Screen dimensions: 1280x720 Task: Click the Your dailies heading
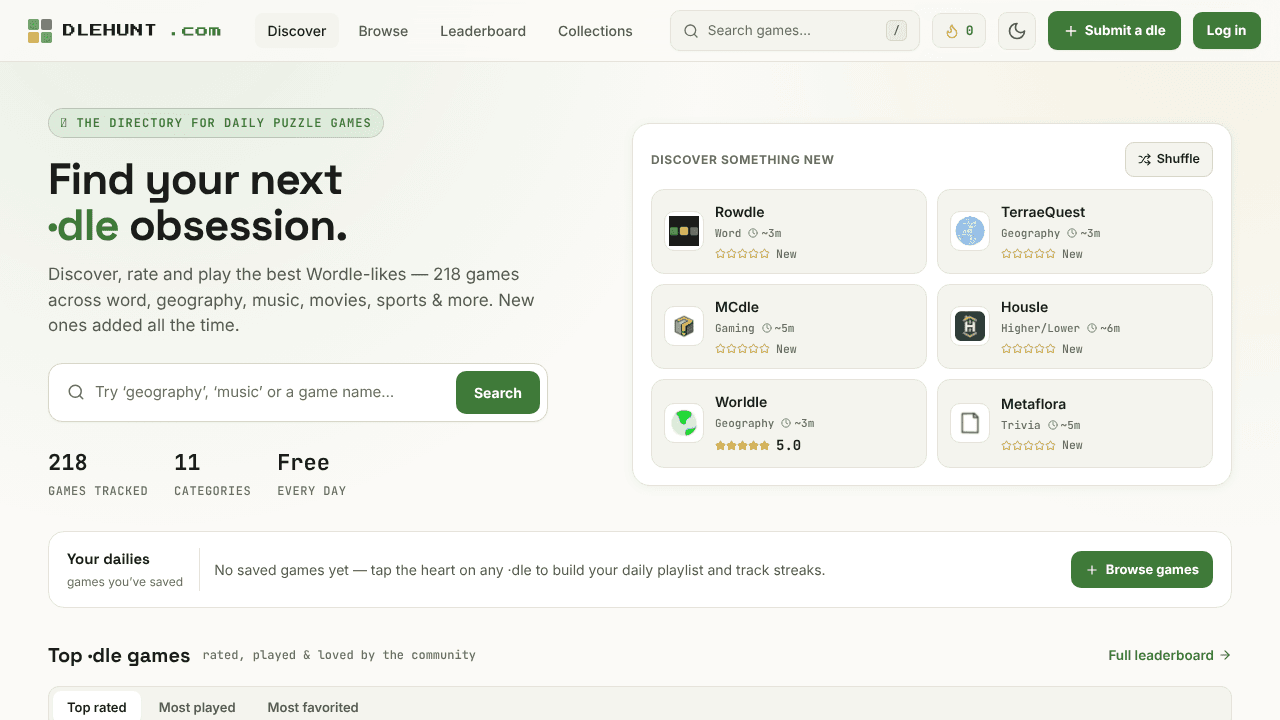[108, 559]
